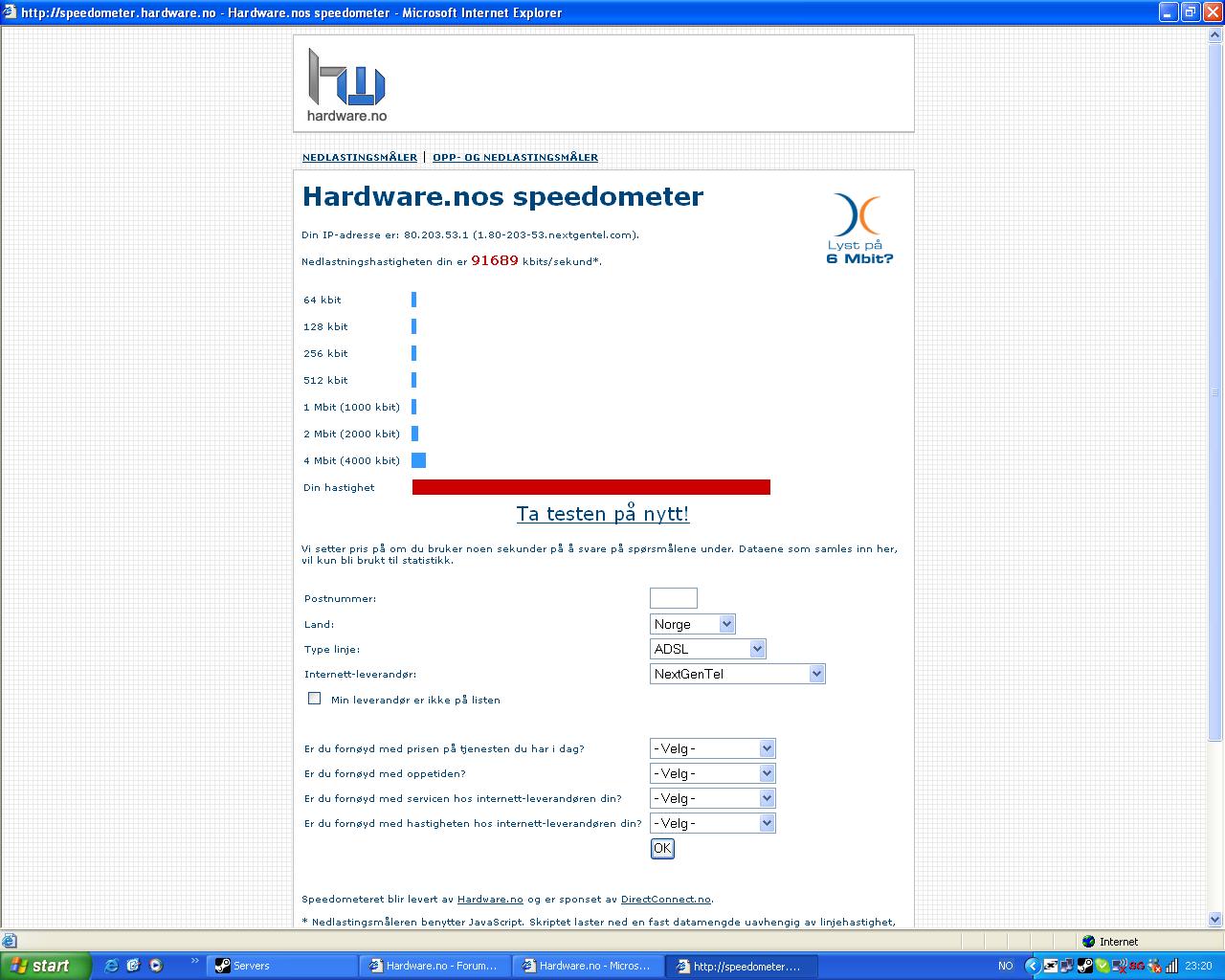
Task: Click the NO language indicator
Action: (x=1006, y=966)
